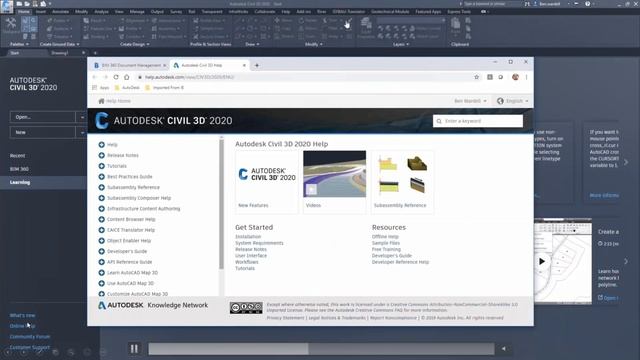
Task: Open the browser three-dot menu
Action: point(527,77)
